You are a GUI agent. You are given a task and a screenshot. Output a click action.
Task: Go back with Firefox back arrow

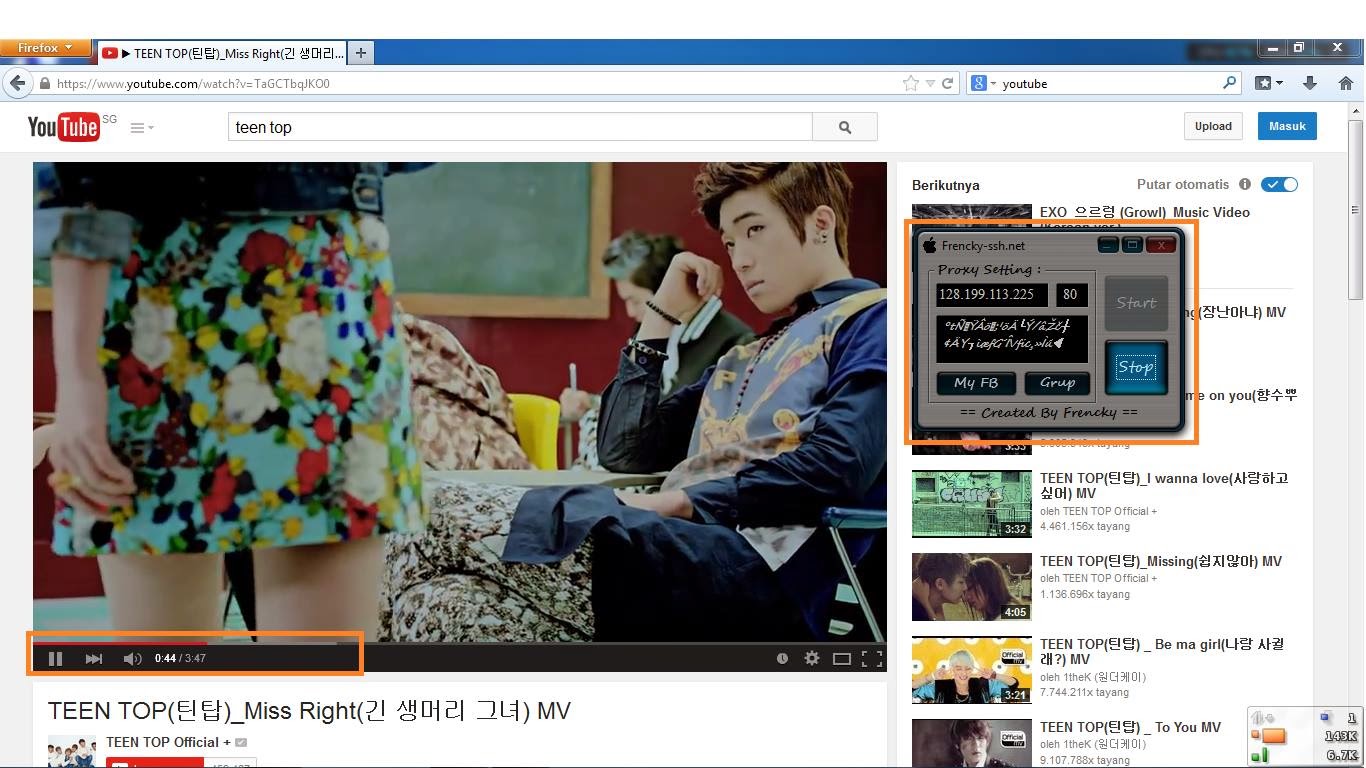click(x=17, y=83)
